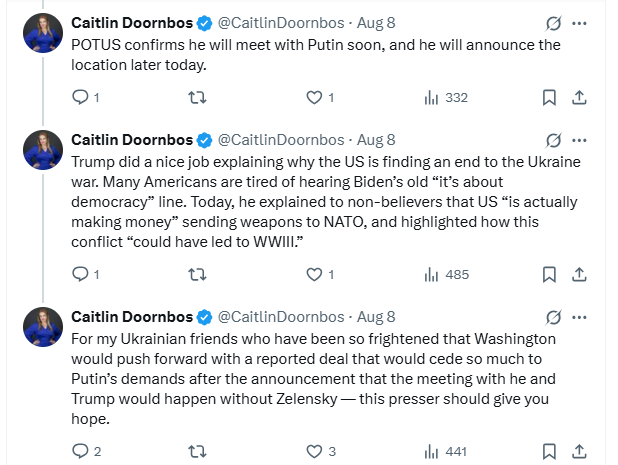
Task: Open Caitlin Doornbos name on second tweet
Action: (x=132, y=140)
